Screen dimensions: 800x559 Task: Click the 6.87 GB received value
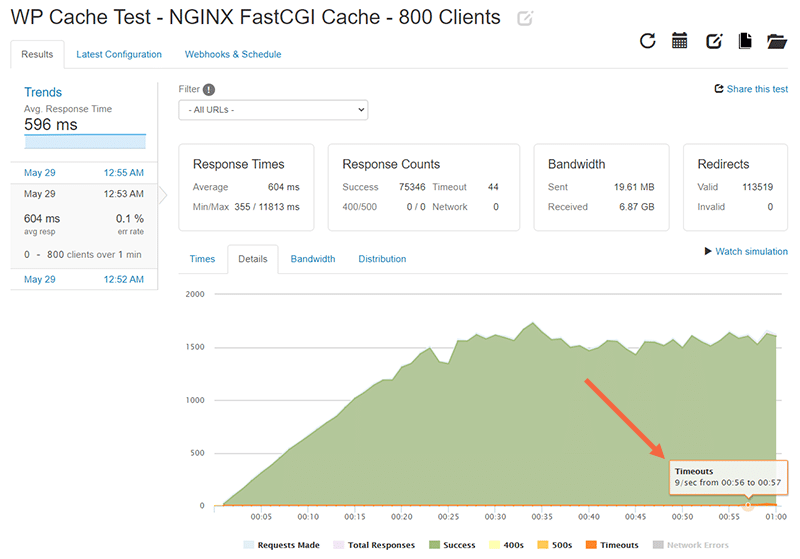(636, 207)
